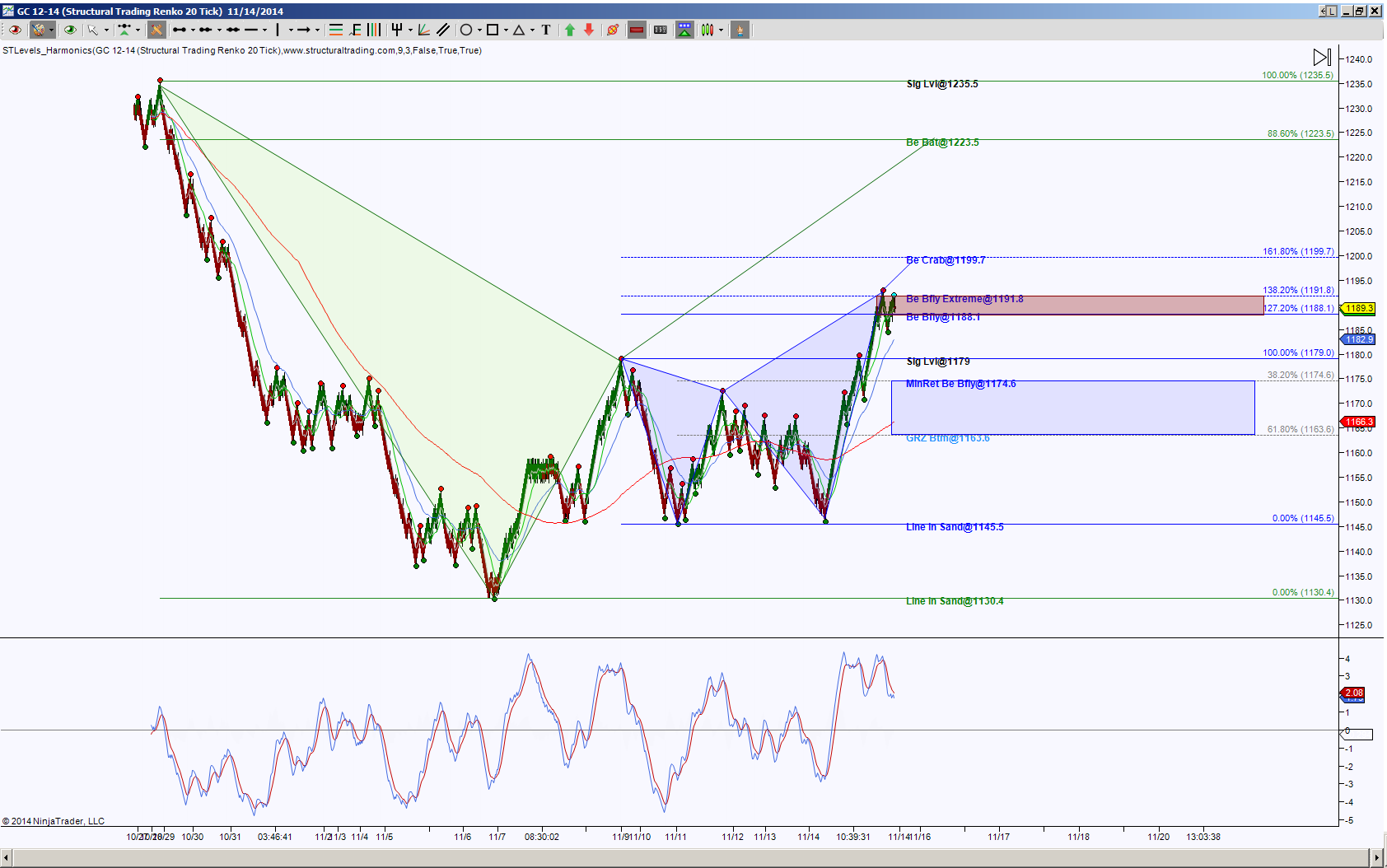Click the red 1166.3 price marker
The height and width of the screenshot is (868, 1387).
click(1357, 422)
